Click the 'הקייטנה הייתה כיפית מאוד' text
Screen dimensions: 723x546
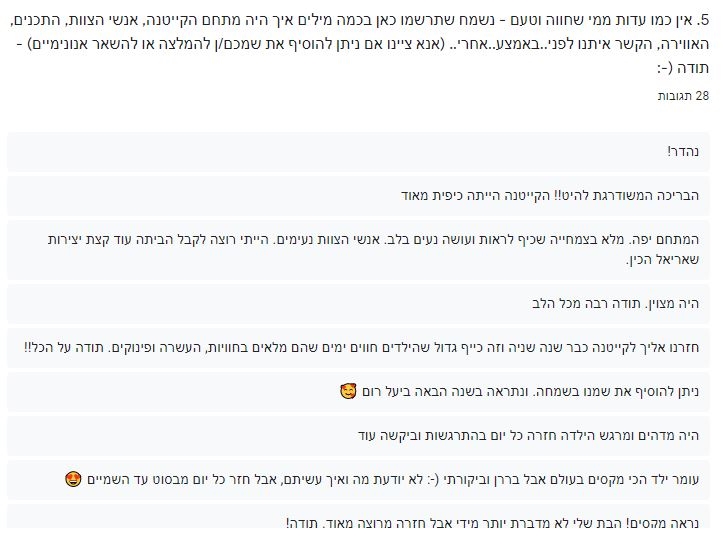pos(476,196)
